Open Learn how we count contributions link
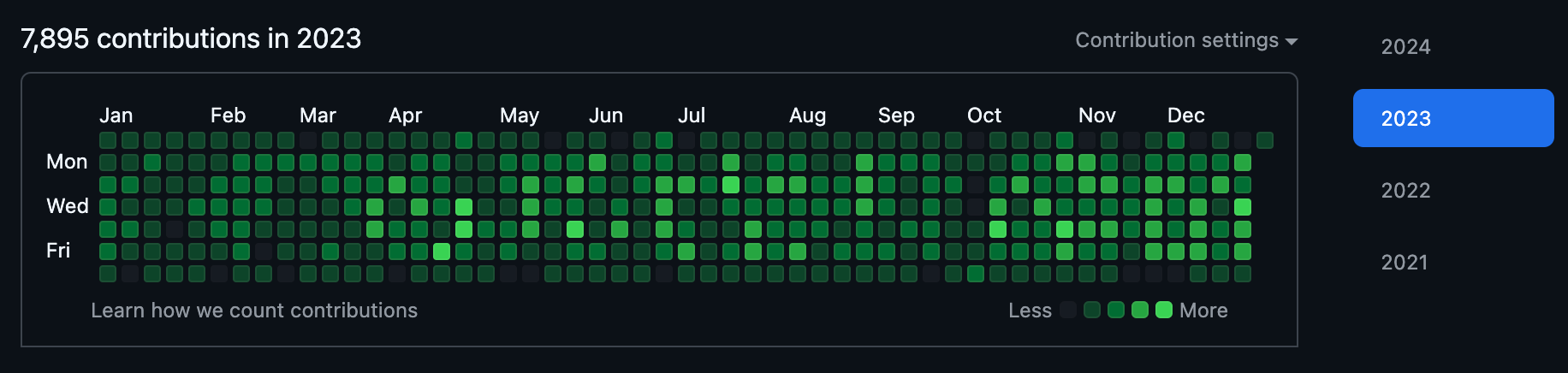 click(254, 311)
